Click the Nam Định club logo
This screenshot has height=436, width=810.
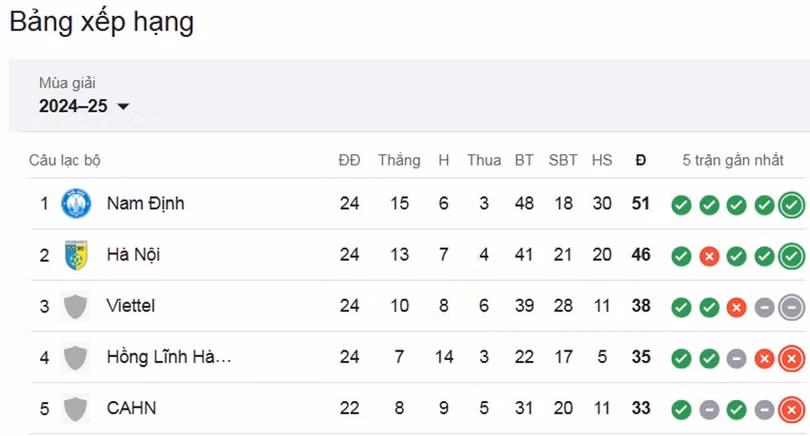(76, 204)
